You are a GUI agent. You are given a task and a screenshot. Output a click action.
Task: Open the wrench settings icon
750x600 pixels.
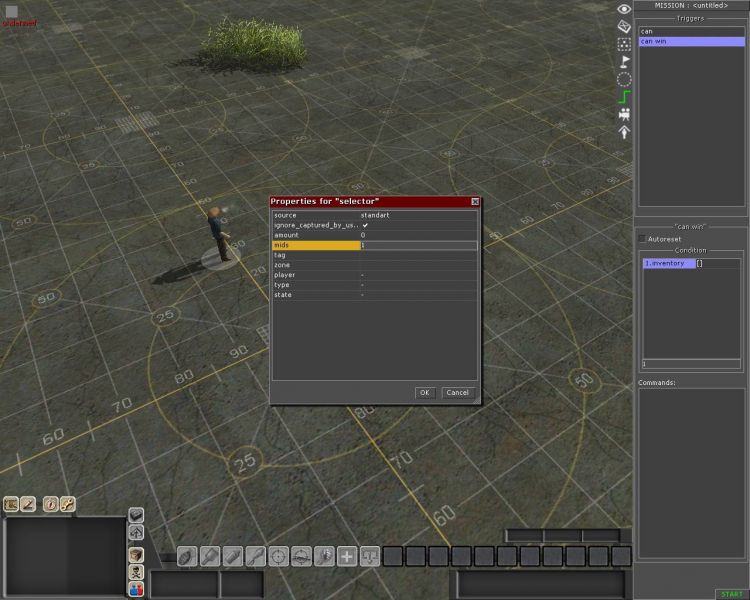tap(67, 504)
